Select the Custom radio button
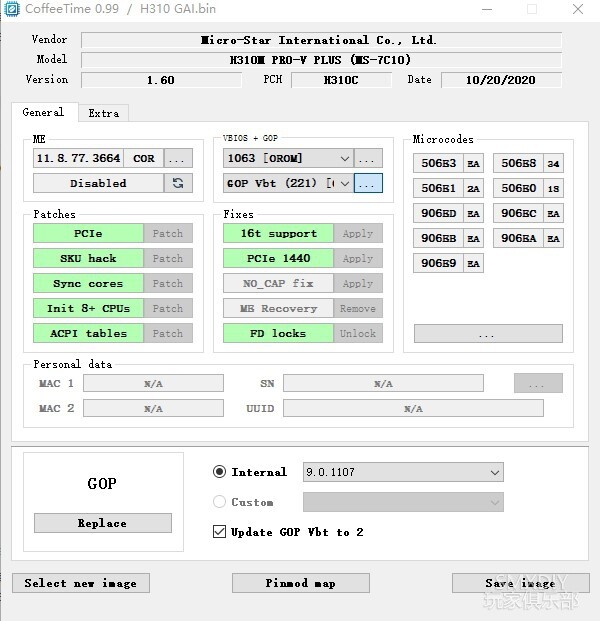Viewport: 600px width, 621px height. tap(219, 502)
